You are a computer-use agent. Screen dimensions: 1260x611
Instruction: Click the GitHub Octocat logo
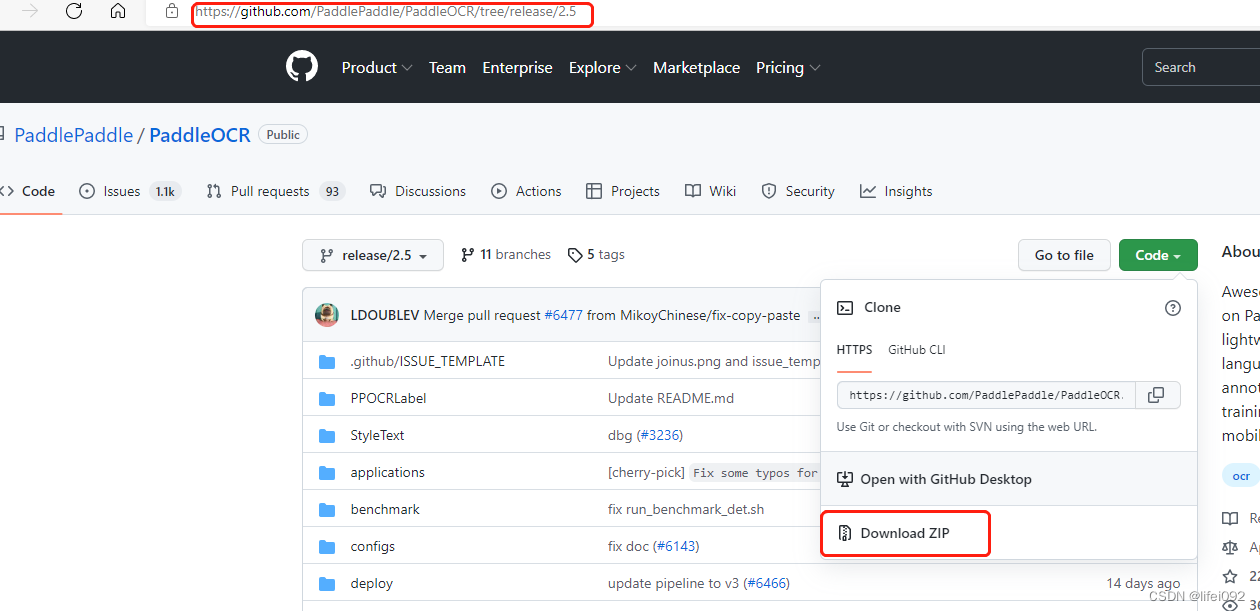(302, 67)
